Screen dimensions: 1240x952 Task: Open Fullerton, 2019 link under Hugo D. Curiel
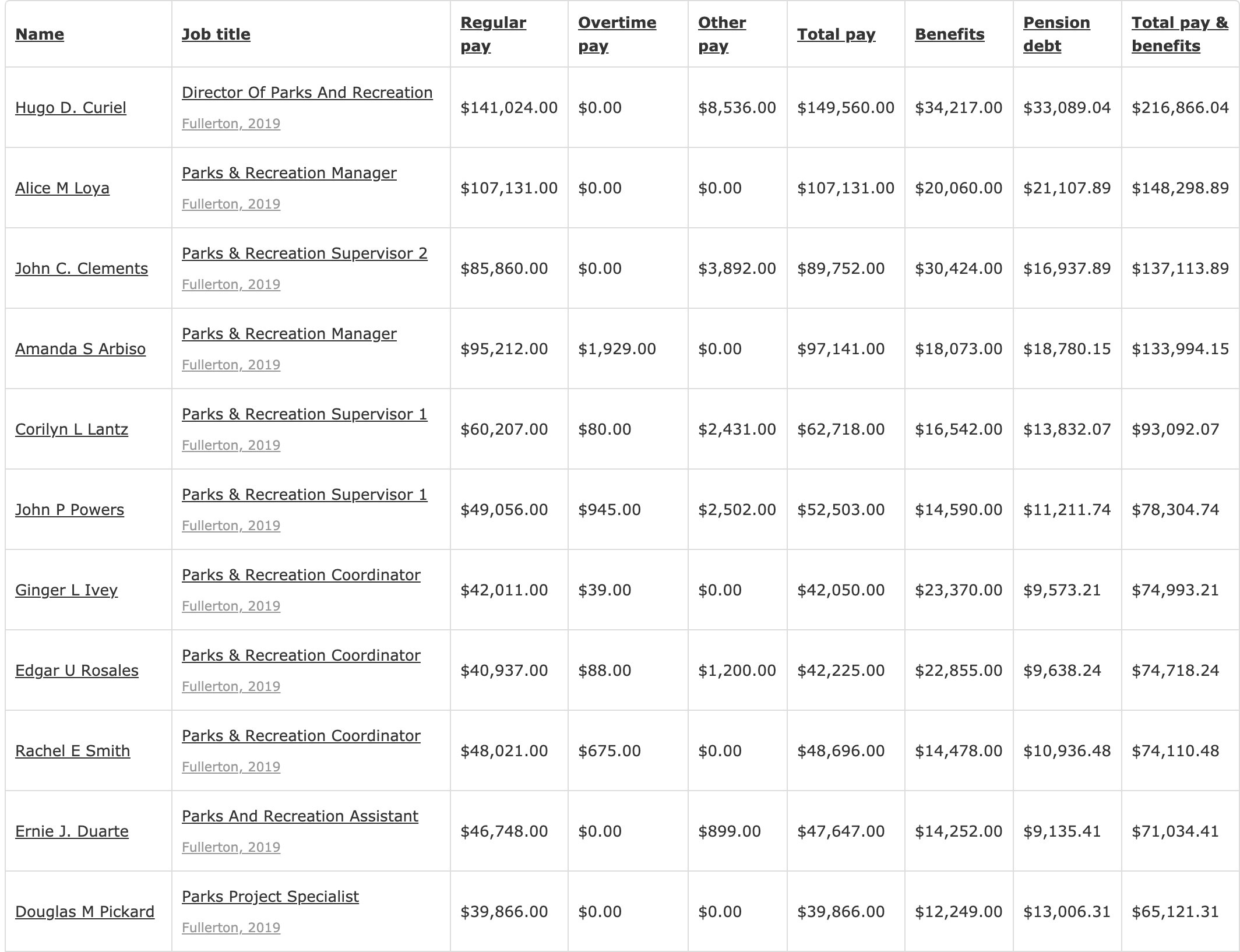231,124
